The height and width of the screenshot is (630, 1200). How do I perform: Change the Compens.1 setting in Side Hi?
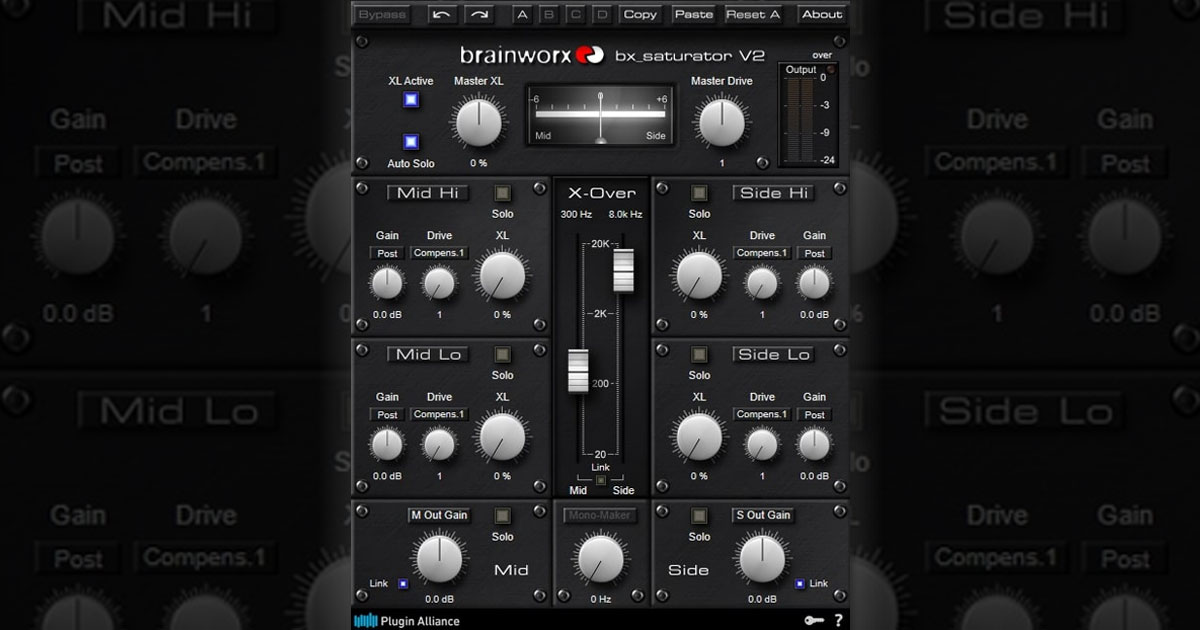(762, 253)
